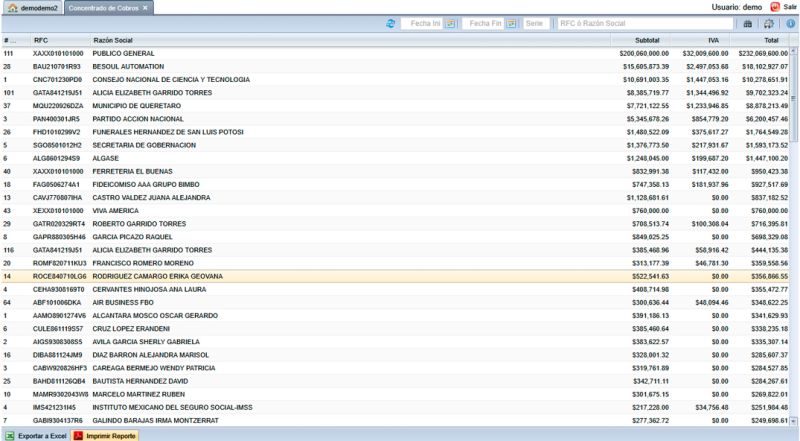Click the settings icon beside the binoculars

pyautogui.click(x=769, y=23)
